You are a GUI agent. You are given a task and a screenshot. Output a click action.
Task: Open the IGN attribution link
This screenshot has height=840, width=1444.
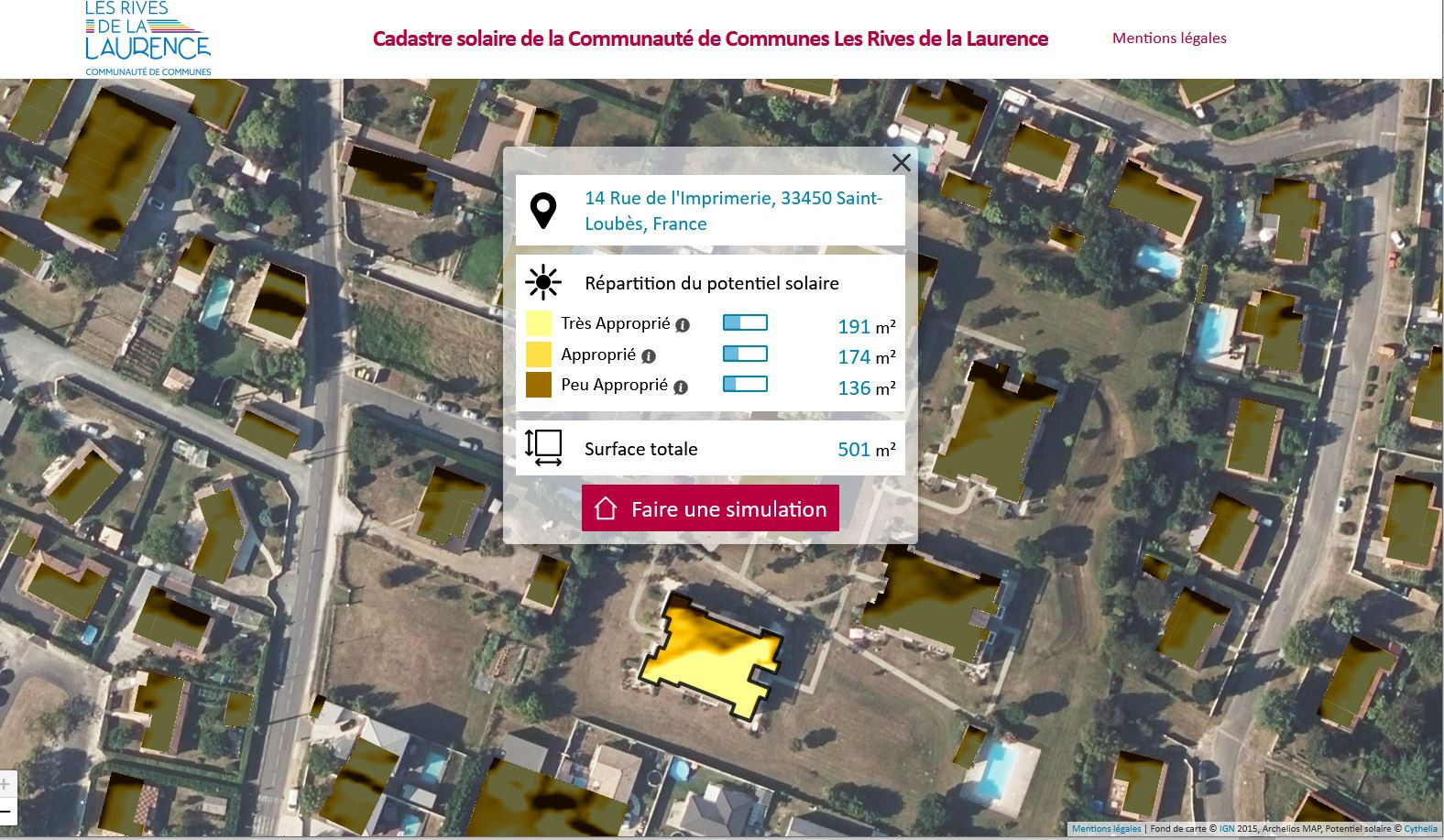click(x=1226, y=829)
